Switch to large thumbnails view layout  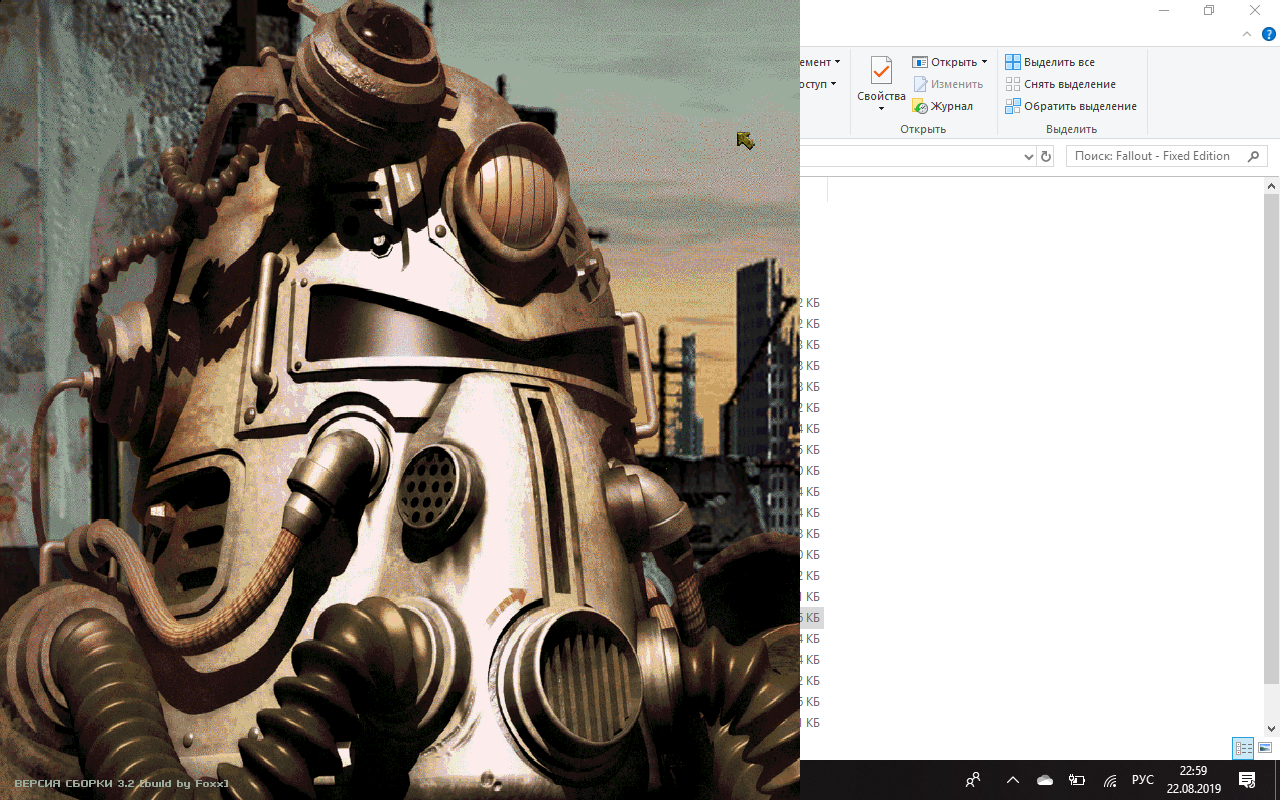click(x=1265, y=747)
